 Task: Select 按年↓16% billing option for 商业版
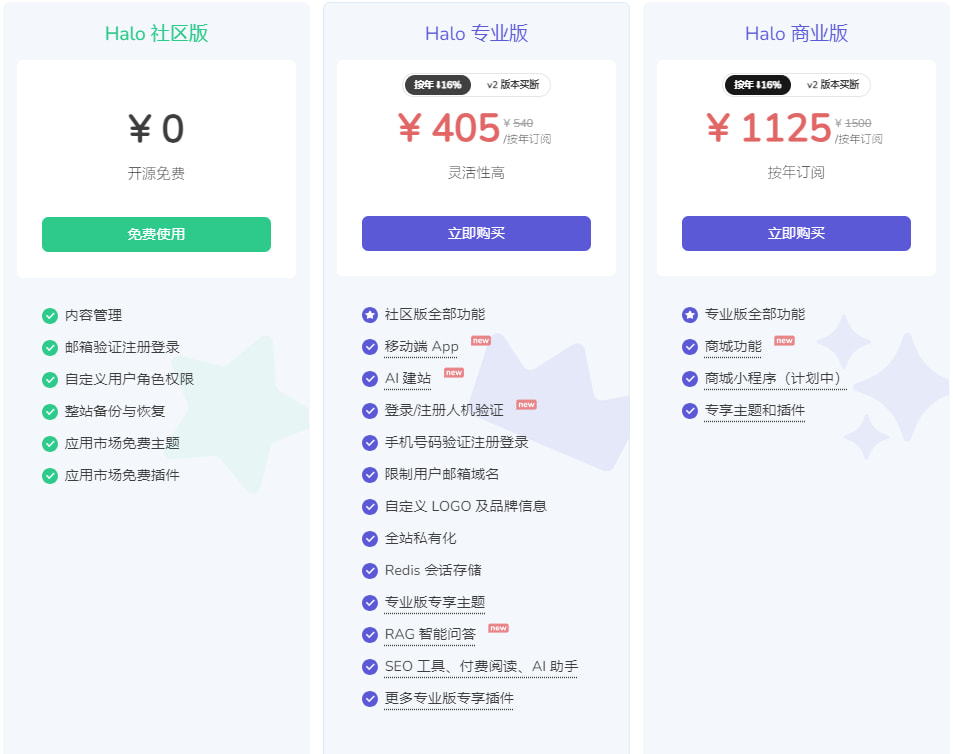pos(756,85)
